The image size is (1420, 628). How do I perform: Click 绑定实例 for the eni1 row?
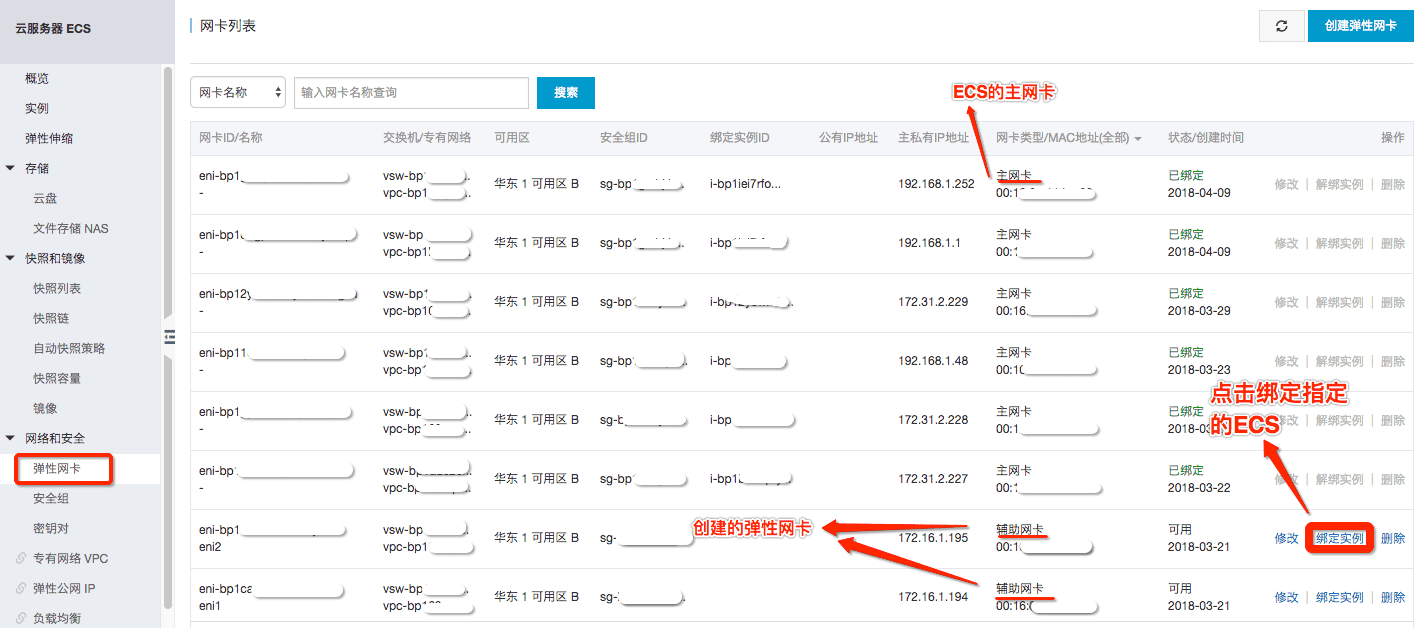click(1340, 597)
